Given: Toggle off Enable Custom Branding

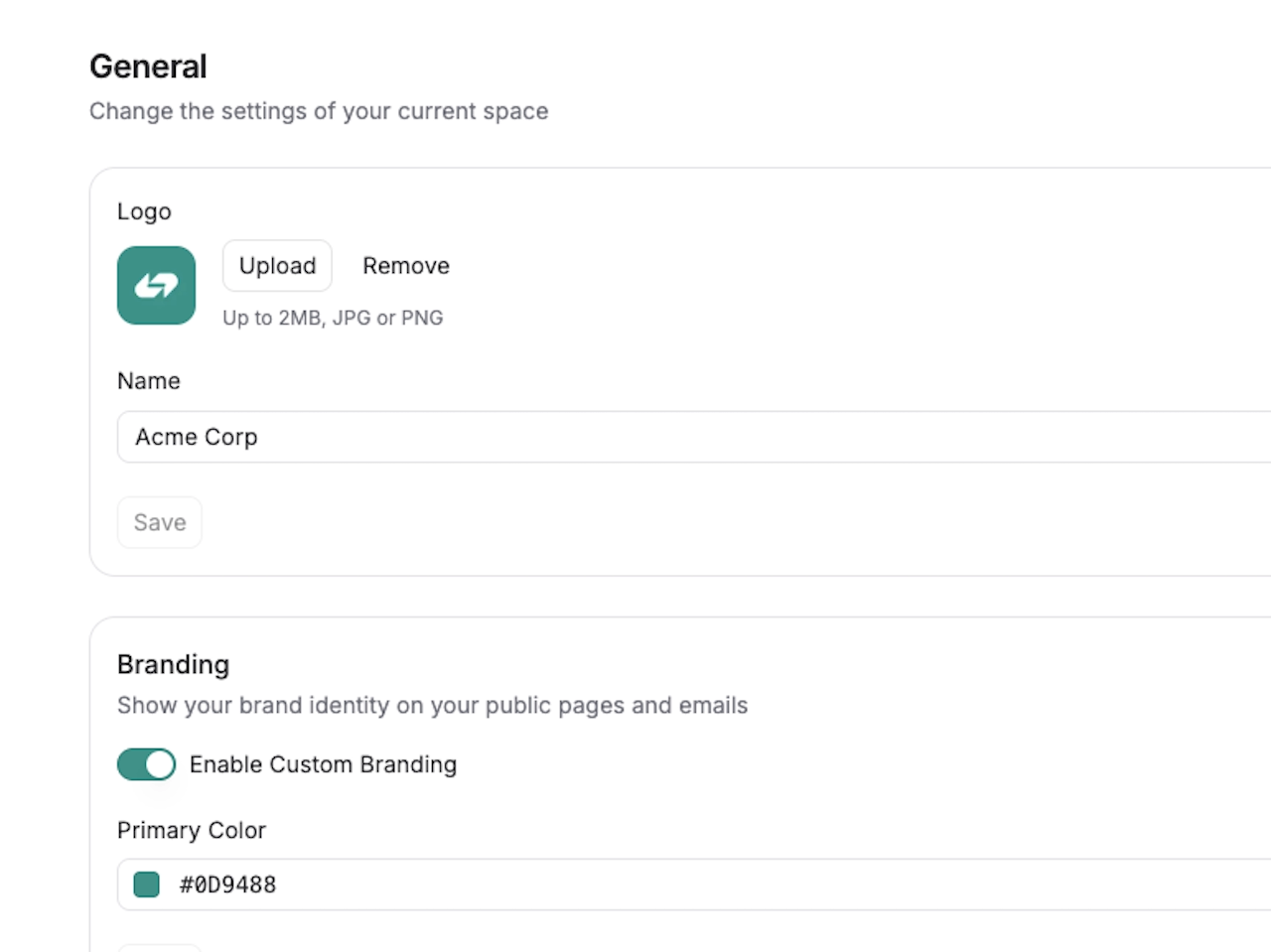Looking at the screenshot, I should (146, 764).
